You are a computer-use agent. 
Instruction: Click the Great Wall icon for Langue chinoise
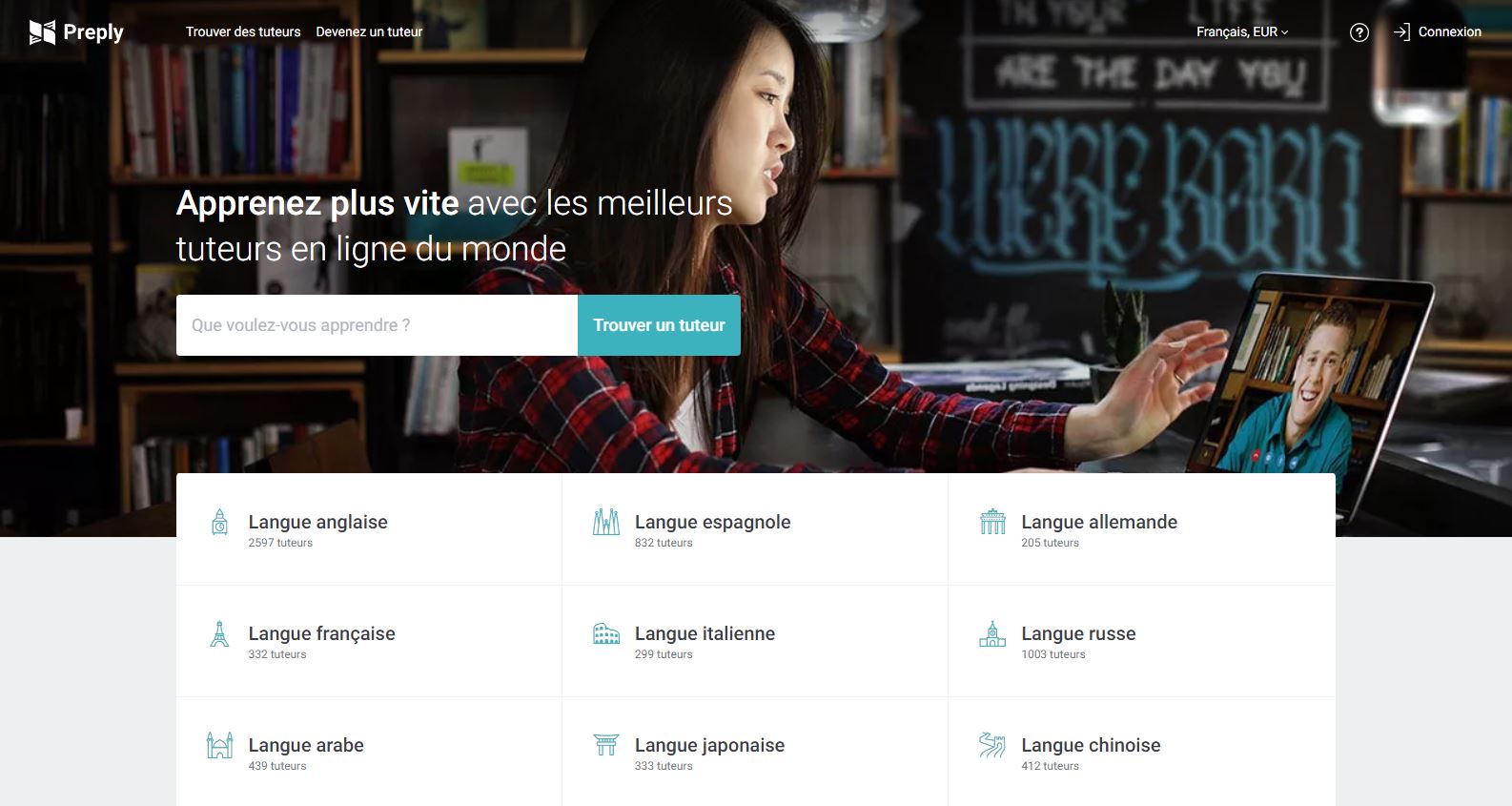point(992,745)
